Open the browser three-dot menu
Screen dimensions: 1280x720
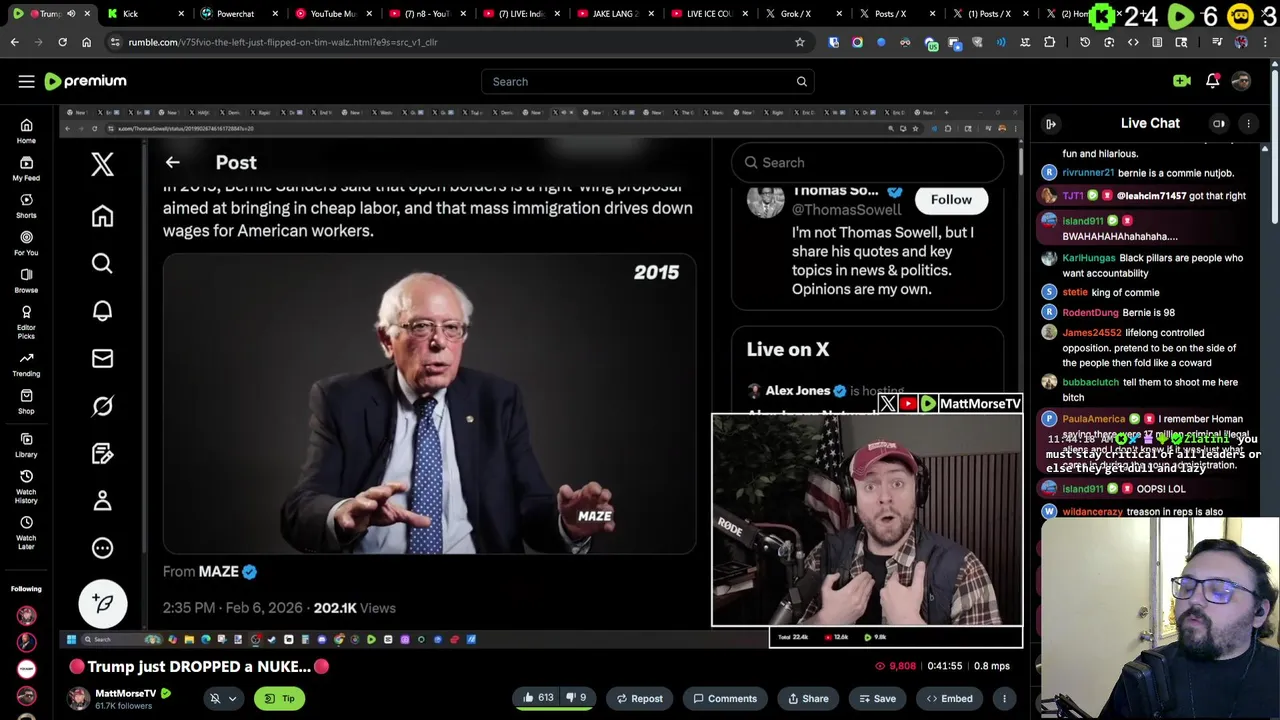[1266, 42]
